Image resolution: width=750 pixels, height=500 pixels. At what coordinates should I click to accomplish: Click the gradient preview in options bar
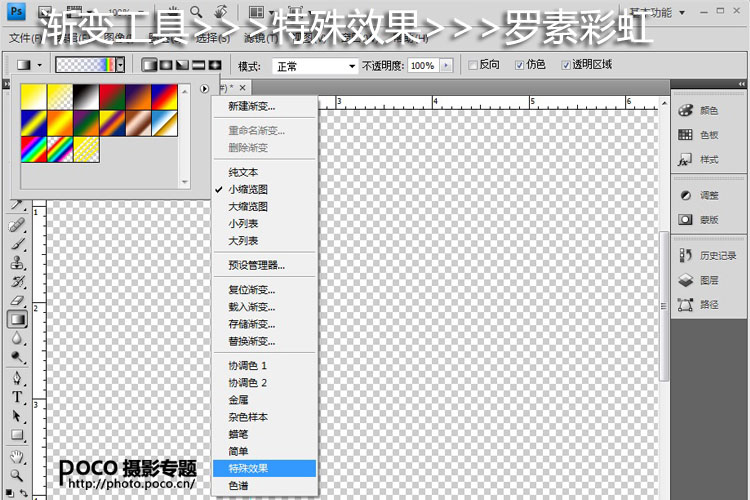[x=86, y=65]
